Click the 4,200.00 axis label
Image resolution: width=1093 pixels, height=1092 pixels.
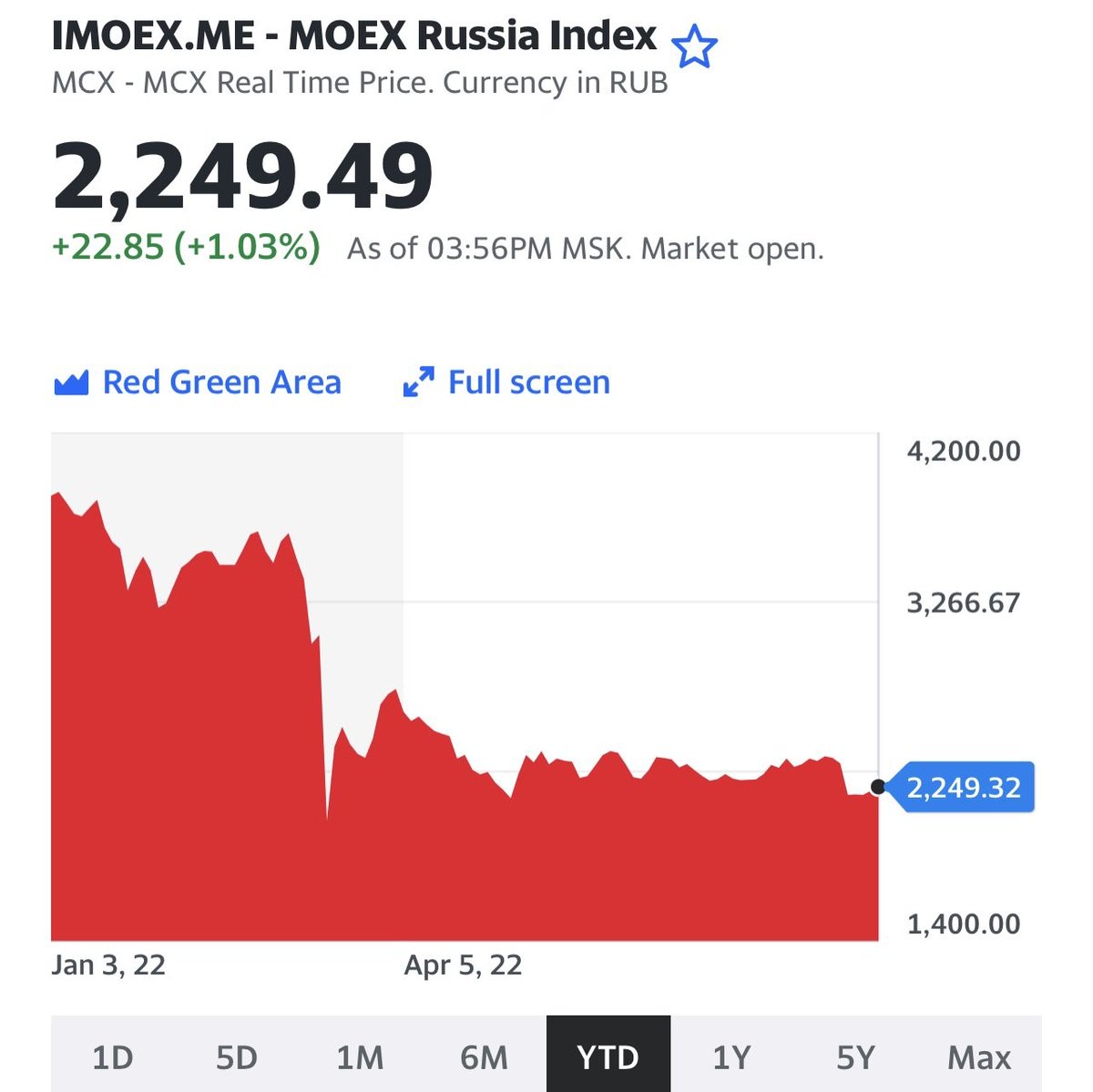click(x=964, y=451)
